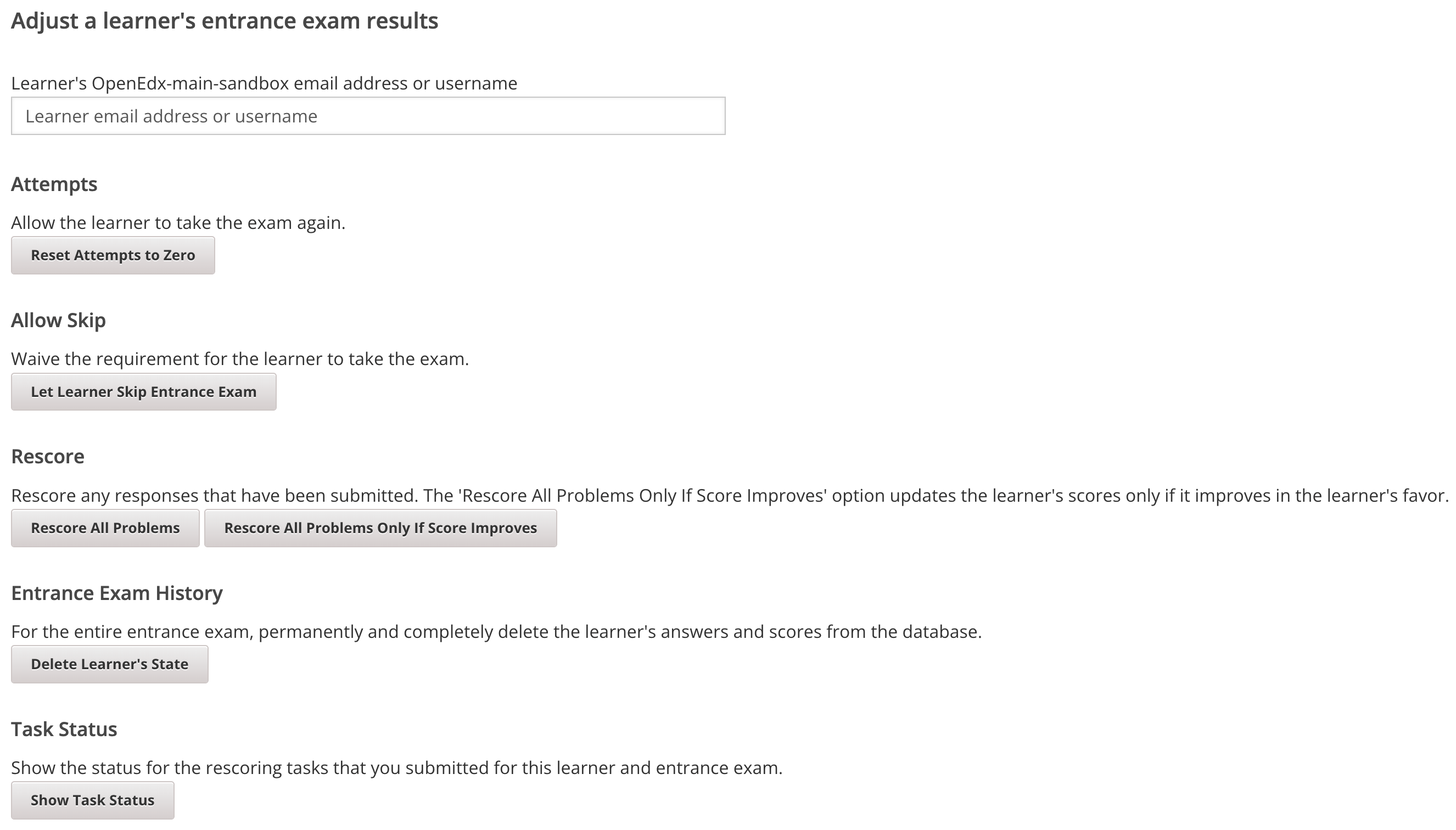This screenshot has height=830, width=1456.
Task: Click the Delete Learner's State button
Action: click(109, 664)
